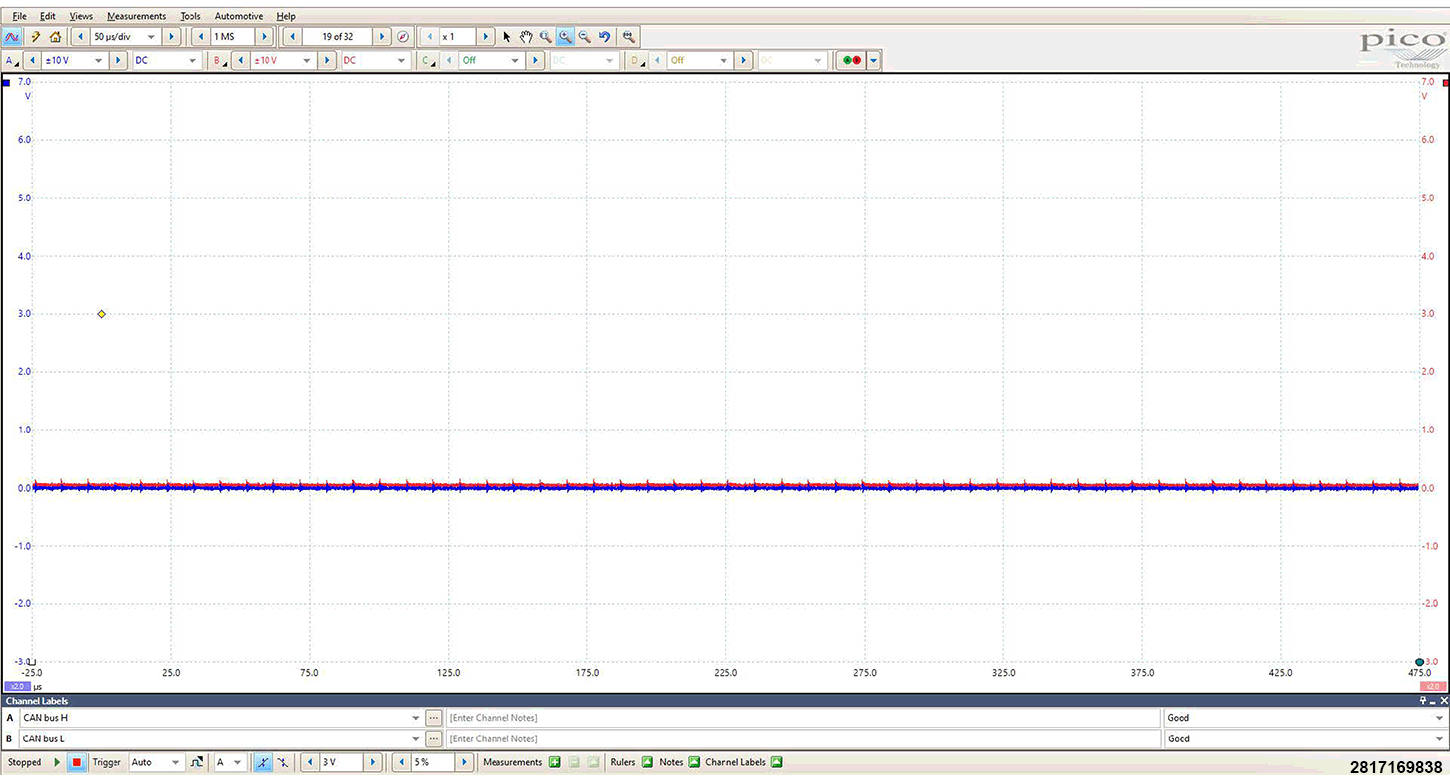Toggle the Notes panel button

point(693,762)
